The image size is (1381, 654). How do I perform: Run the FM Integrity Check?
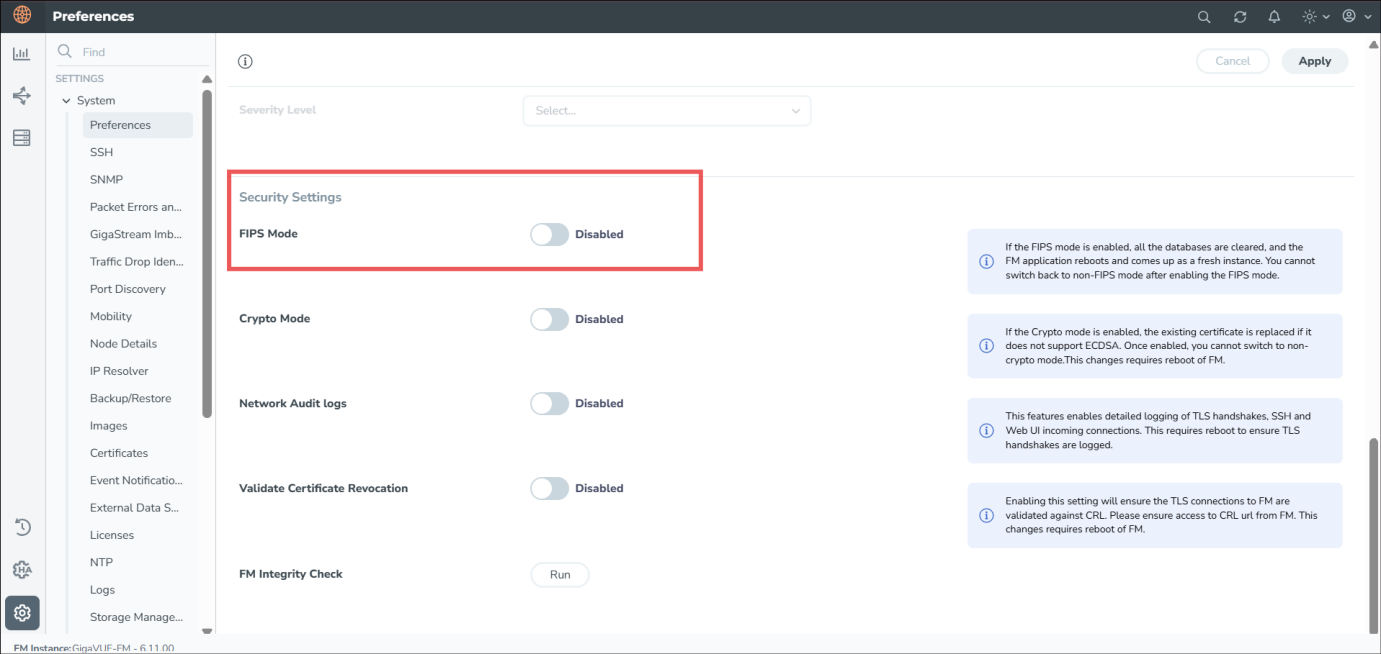(559, 575)
